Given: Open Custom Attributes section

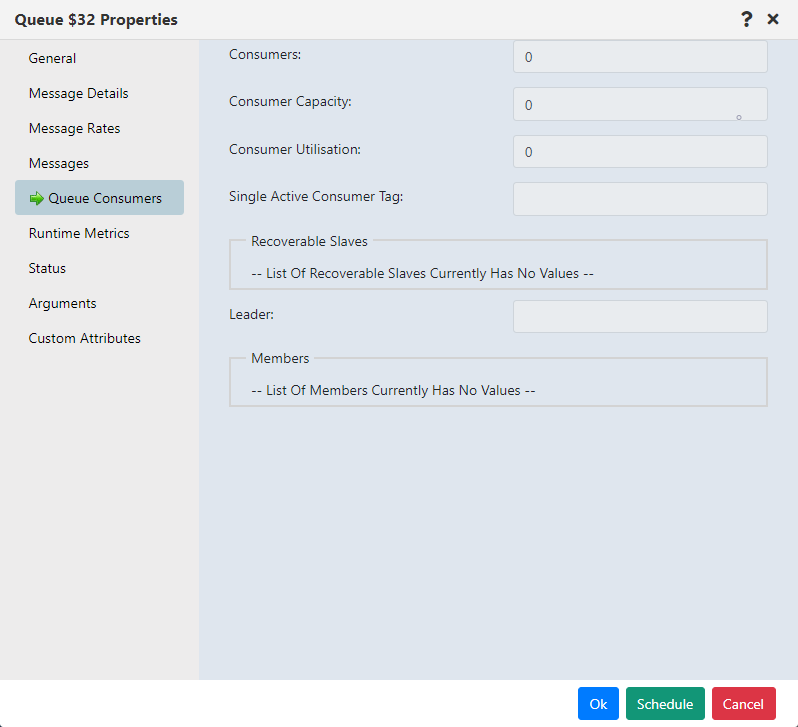Looking at the screenshot, I should coord(84,338).
